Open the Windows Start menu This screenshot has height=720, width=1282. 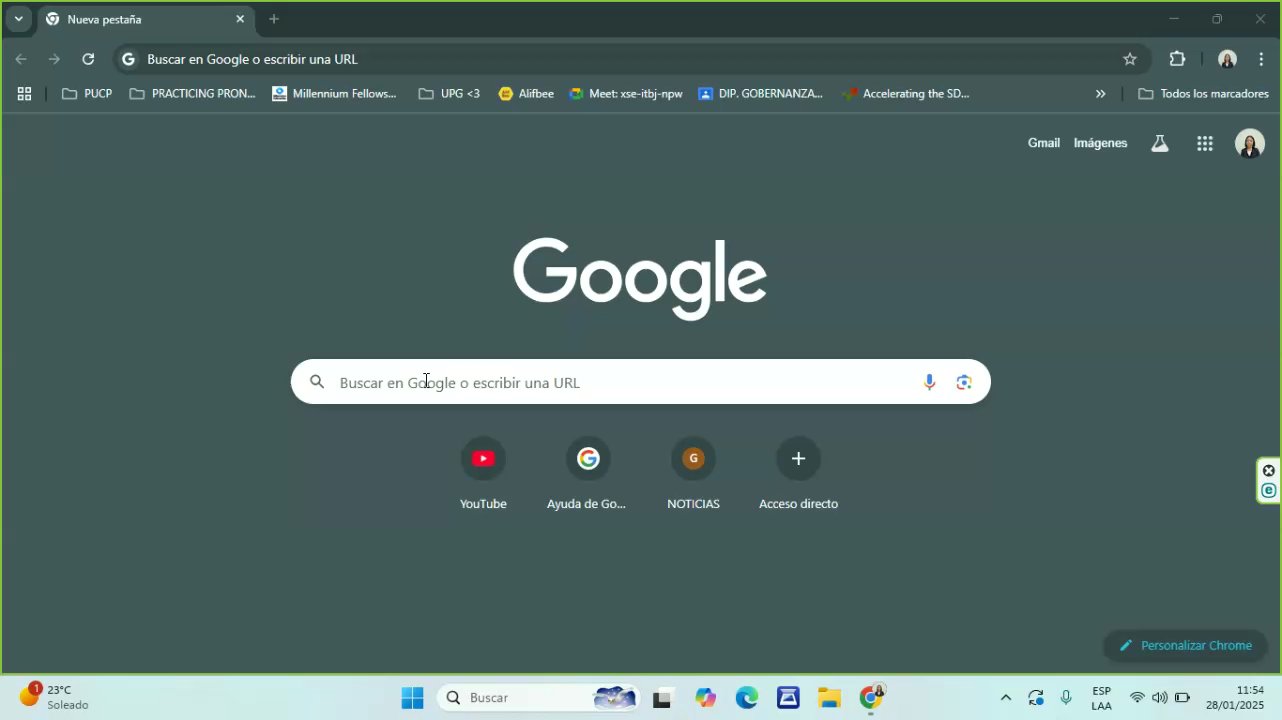(412, 698)
